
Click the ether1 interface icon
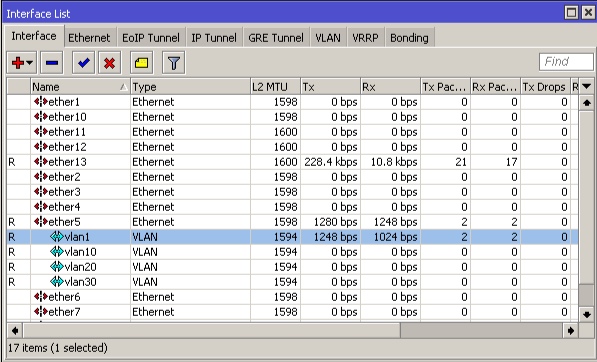tap(40, 102)
